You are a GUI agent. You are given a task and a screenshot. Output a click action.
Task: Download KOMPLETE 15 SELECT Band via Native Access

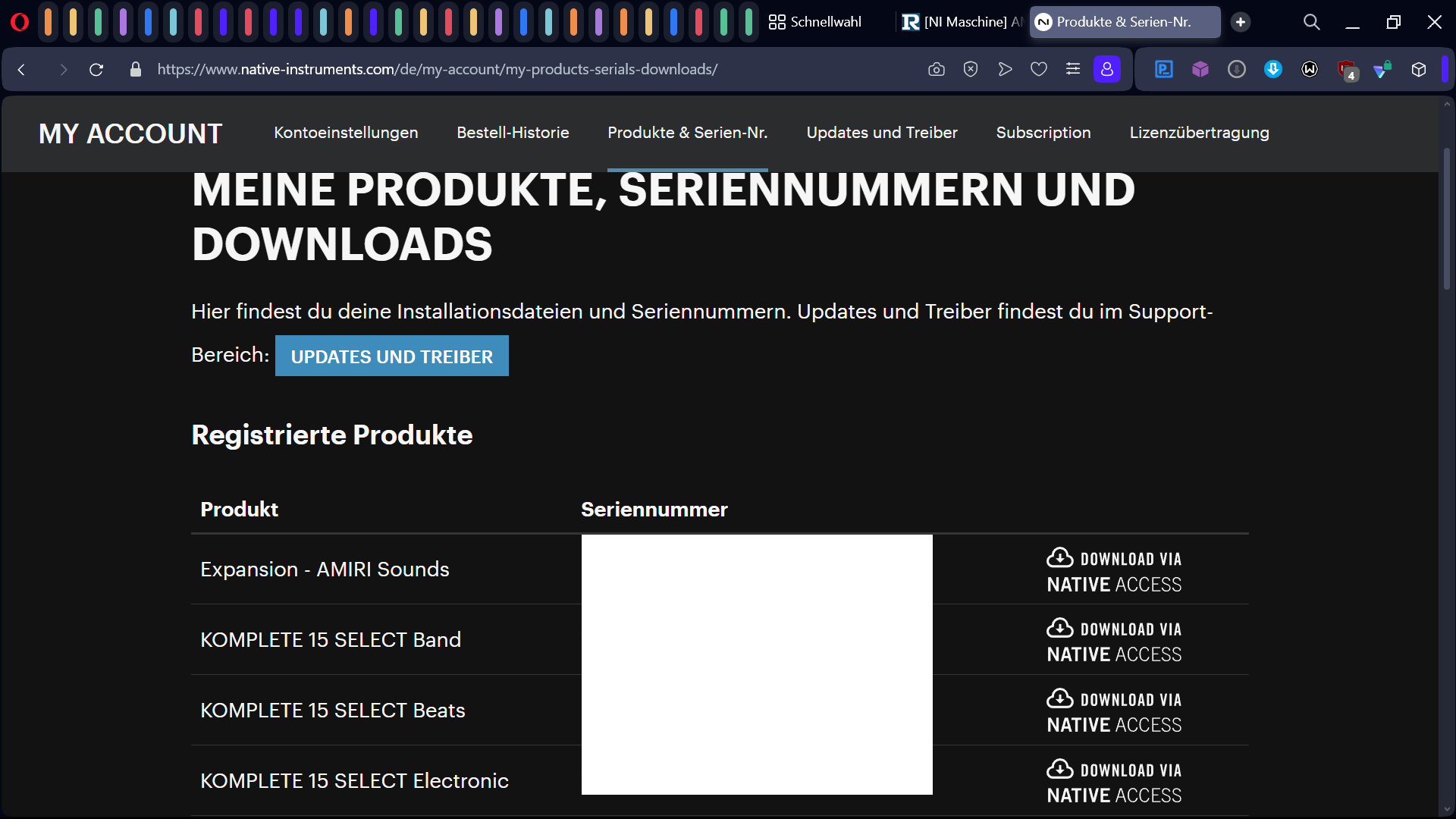coord(1114,642)
